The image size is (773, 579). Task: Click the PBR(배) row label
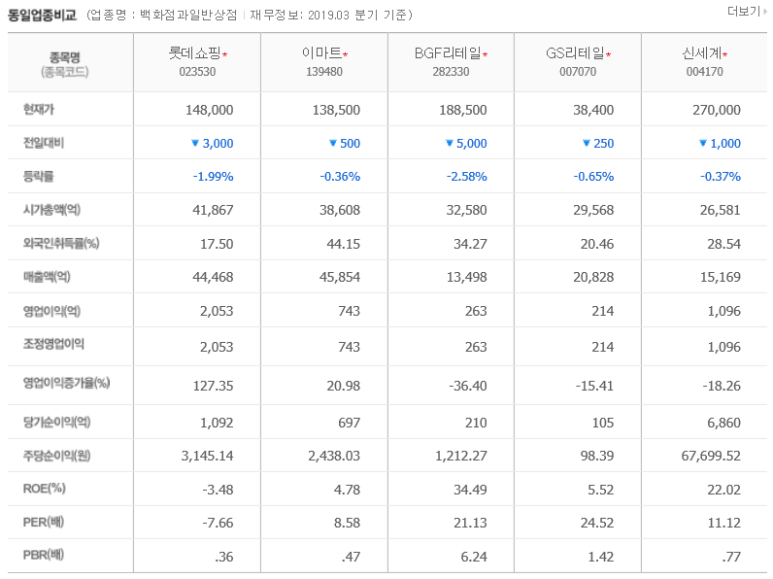[x=43, y=555]
